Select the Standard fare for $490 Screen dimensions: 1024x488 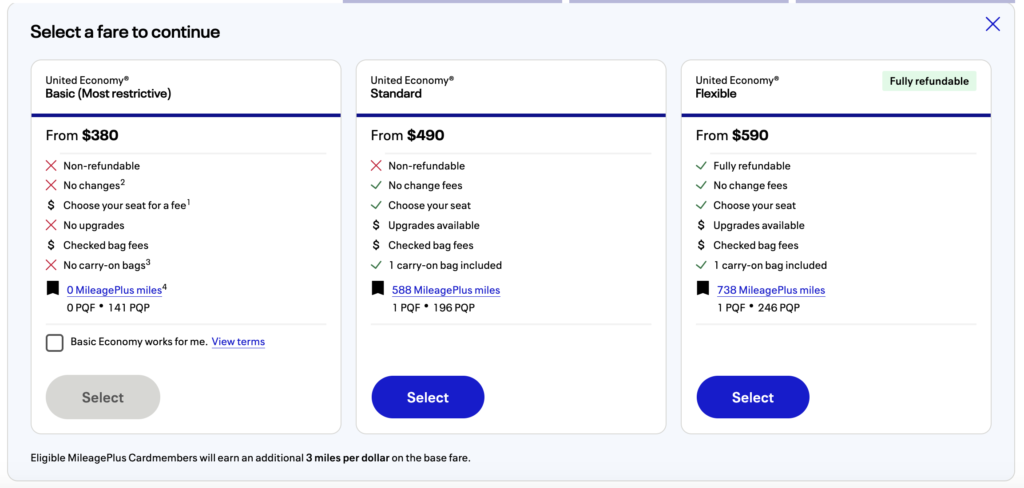pyautogui.click(x=428, y=397)
